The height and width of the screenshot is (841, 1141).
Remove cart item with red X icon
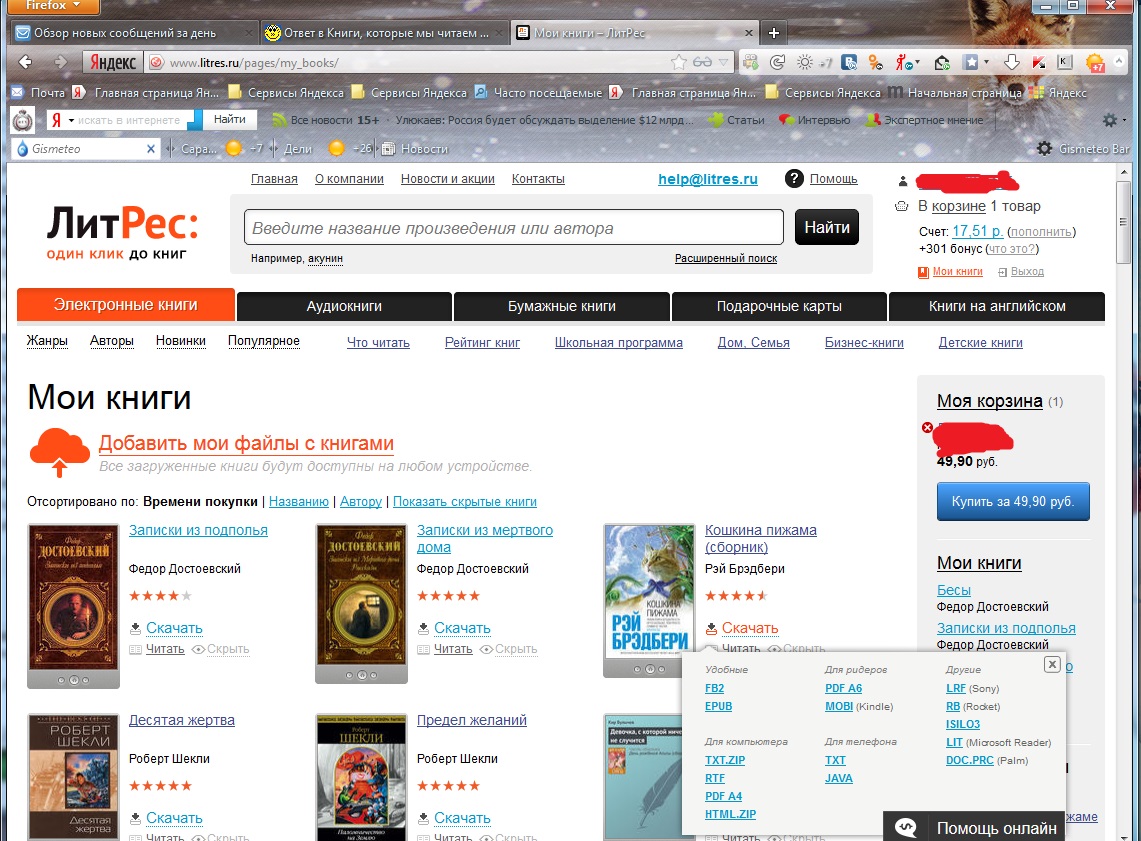coord(927,428)
